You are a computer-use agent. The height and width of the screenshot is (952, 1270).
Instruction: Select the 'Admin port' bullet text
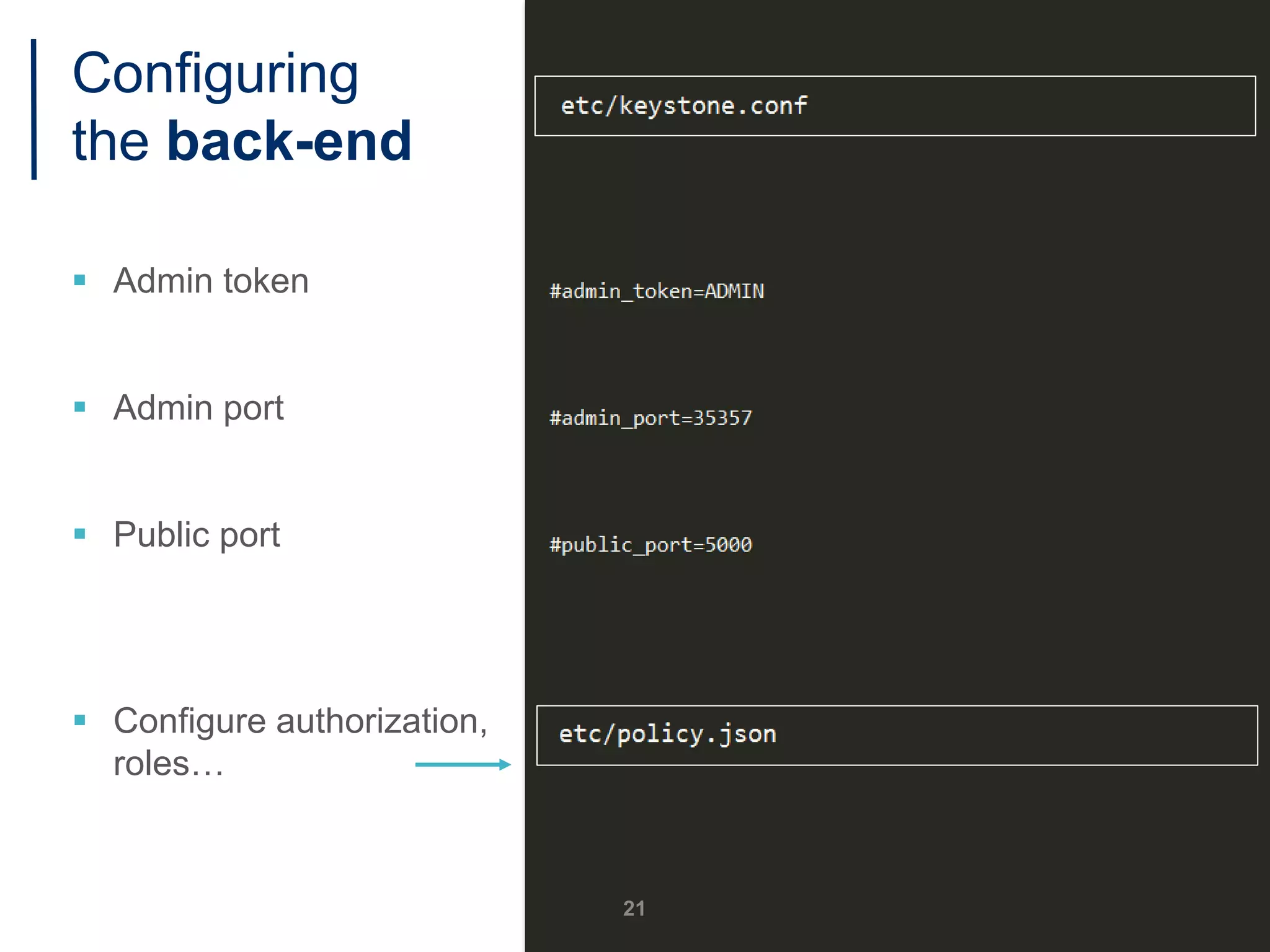(x=198, y=408)
